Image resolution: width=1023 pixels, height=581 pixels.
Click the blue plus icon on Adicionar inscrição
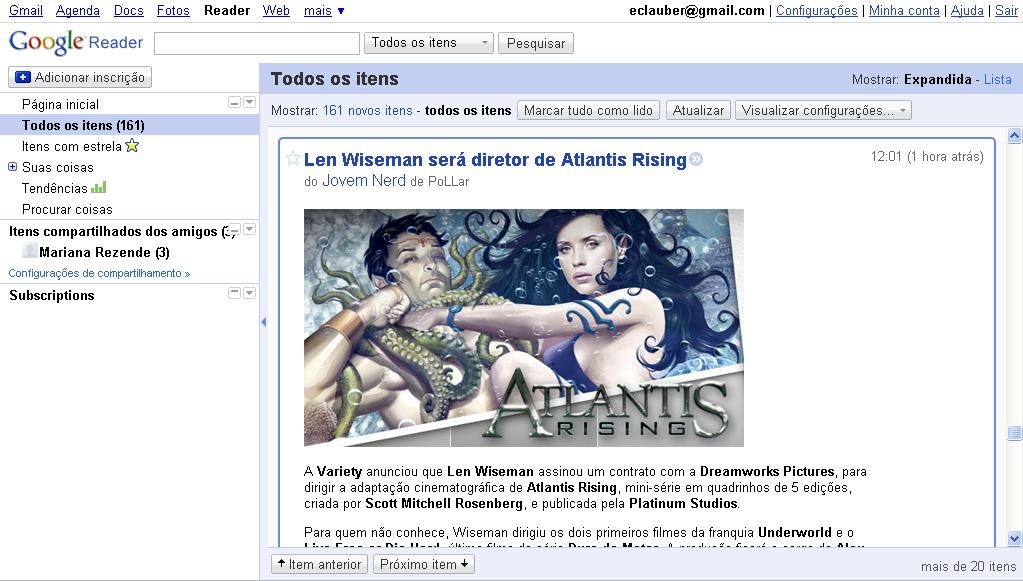(23, 77)
